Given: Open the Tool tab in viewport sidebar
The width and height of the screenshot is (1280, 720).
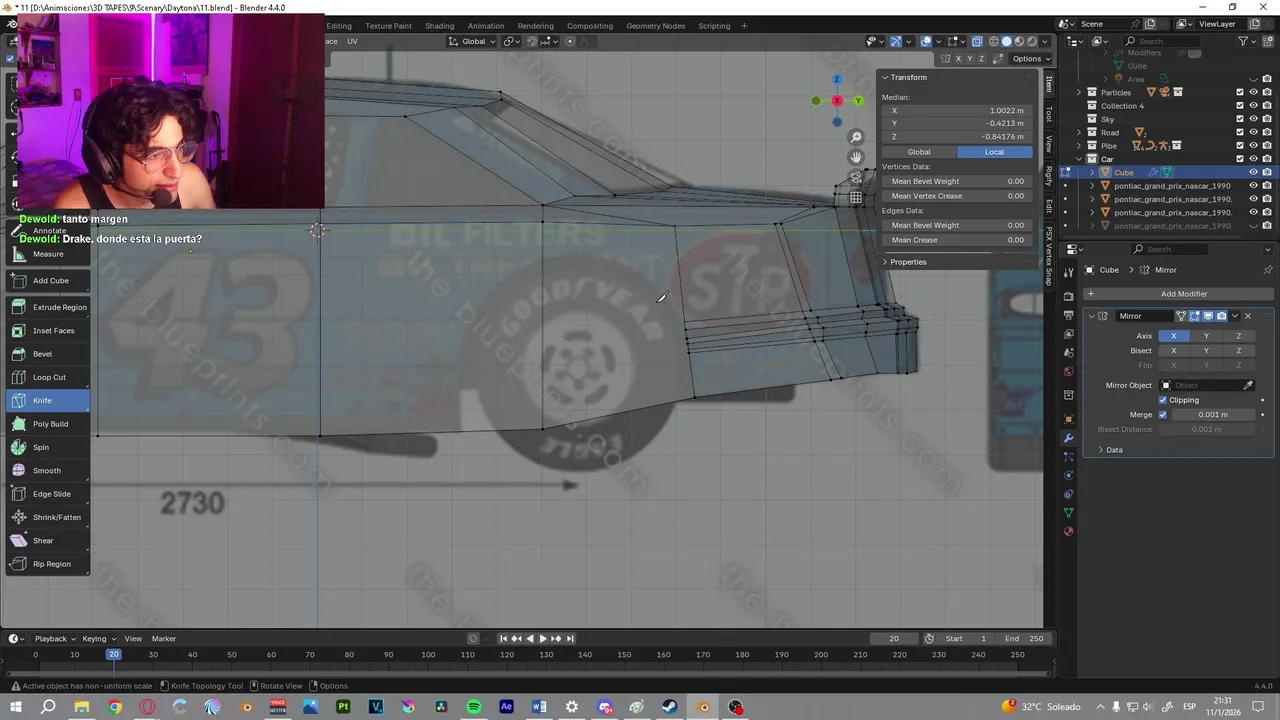Looking at the screenshot, I should (1049, 115).
